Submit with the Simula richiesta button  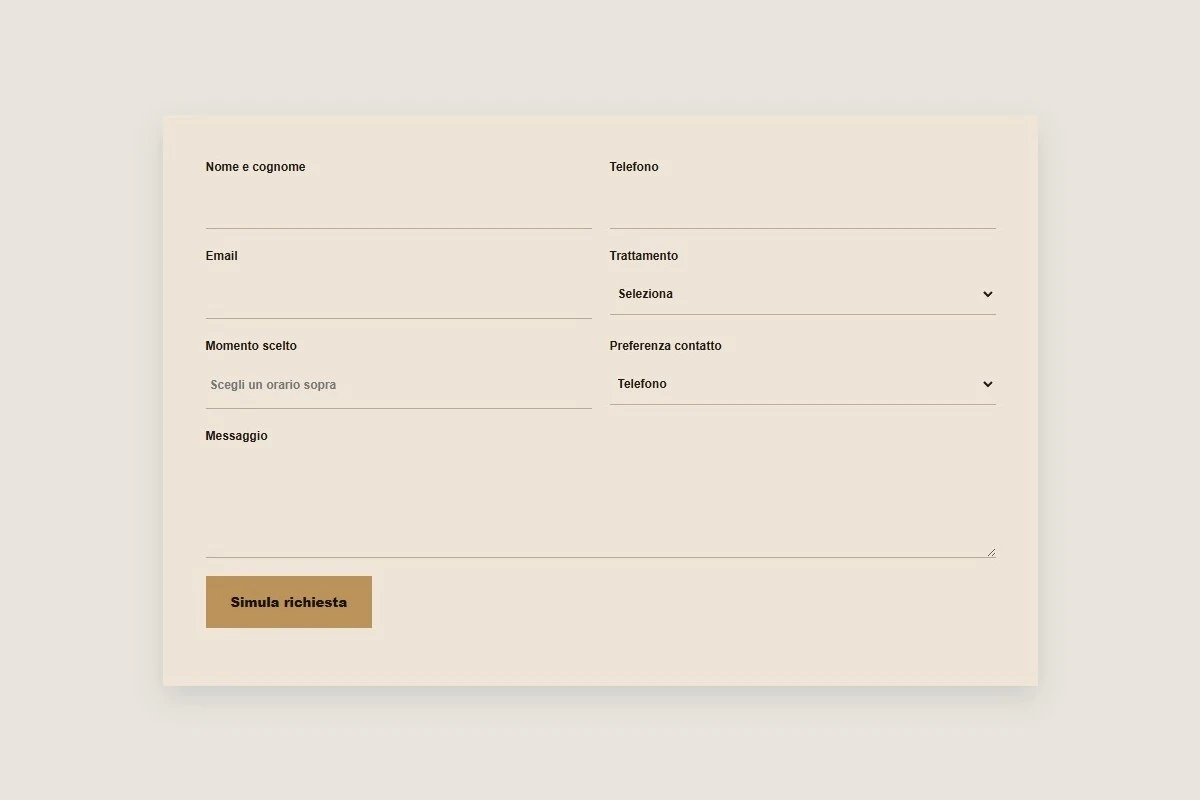[x=289, y=602]
